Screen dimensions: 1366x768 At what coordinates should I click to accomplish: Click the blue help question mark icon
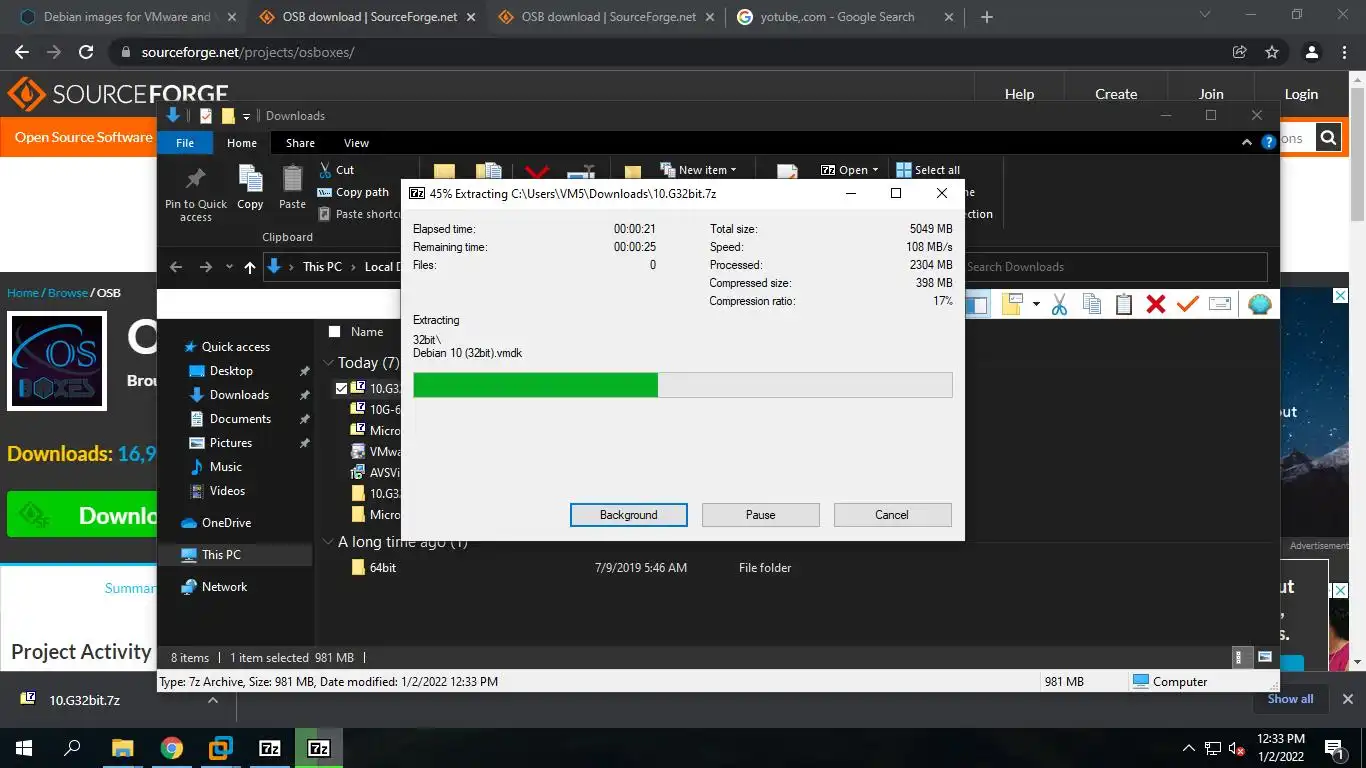[1268, 143]
